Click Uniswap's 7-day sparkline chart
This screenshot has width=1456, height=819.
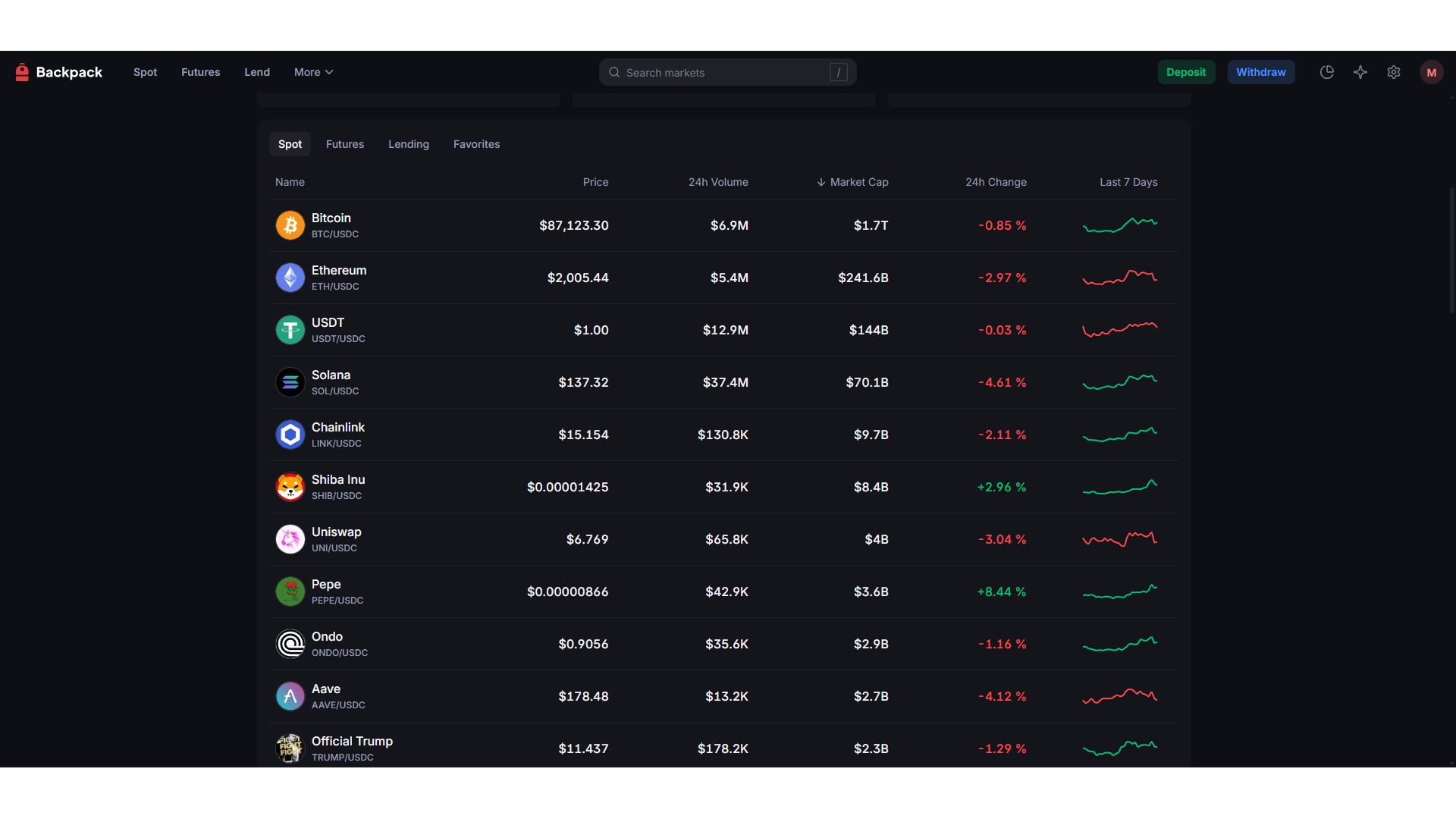(1120, 539)
